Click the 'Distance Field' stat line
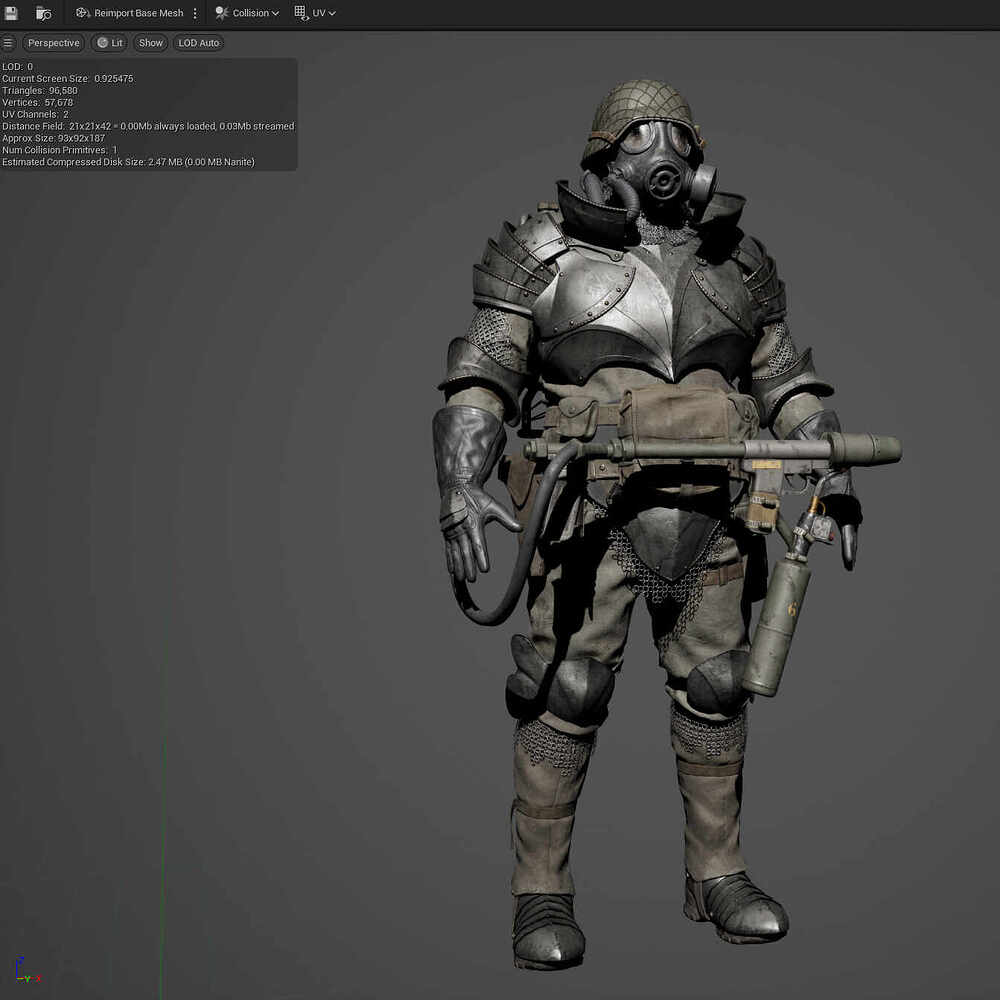This screenshot has height=1000, width=1000. 148,126
